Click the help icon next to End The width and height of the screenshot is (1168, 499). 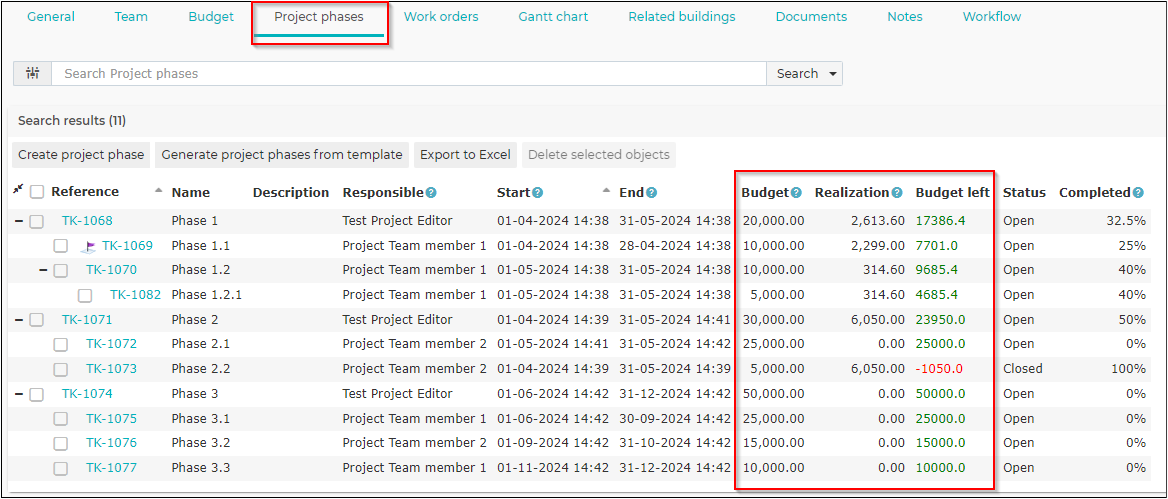(651, 193)
